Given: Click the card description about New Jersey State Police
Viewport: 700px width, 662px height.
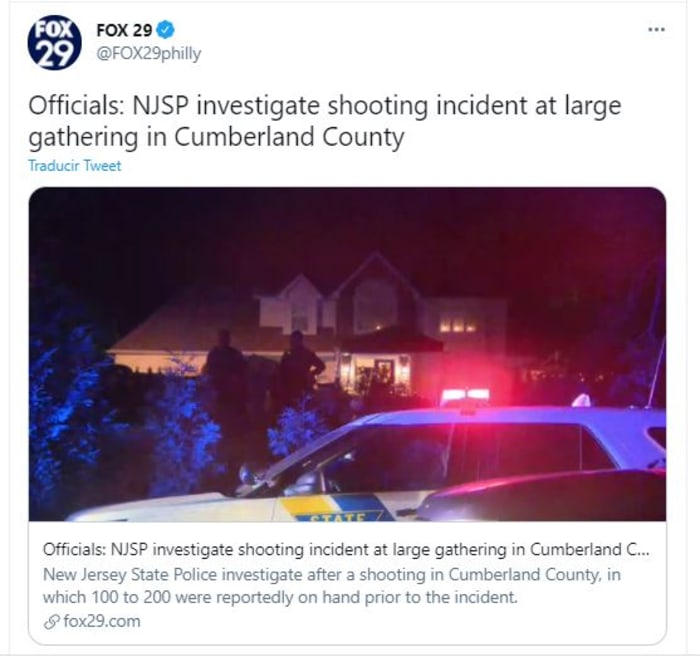Looking at the screenshot, I should point(332,585).
